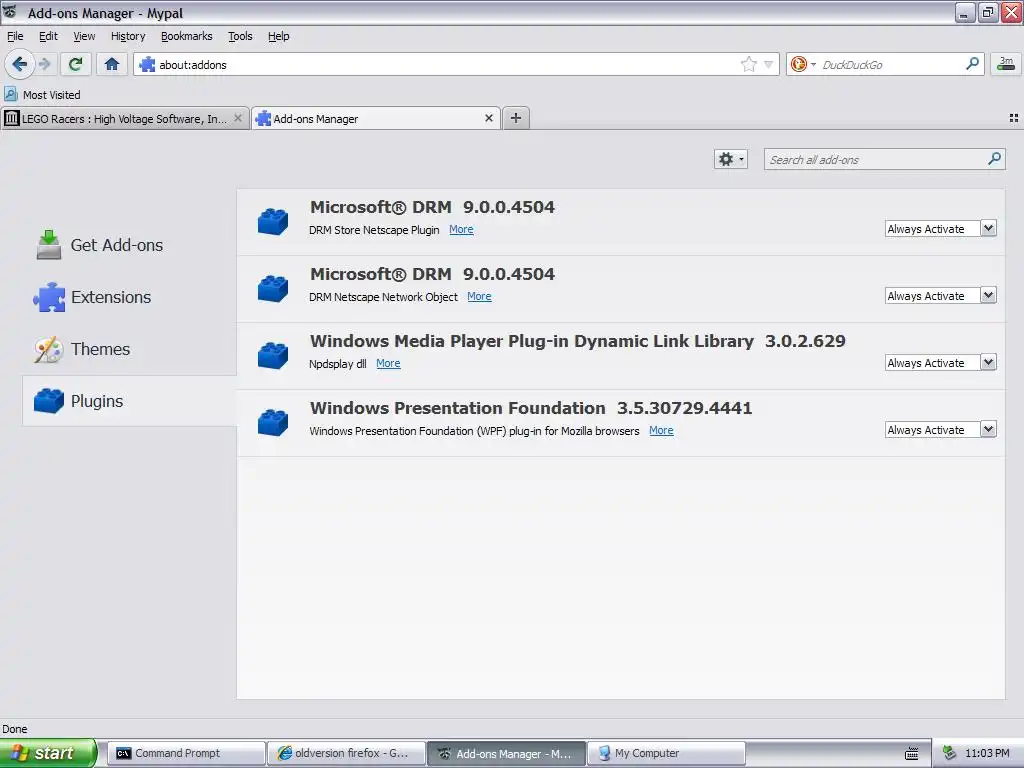Select Plugins in the sidebar
The height and width of the screenshot is (768, 1024).
coord(129,401)
